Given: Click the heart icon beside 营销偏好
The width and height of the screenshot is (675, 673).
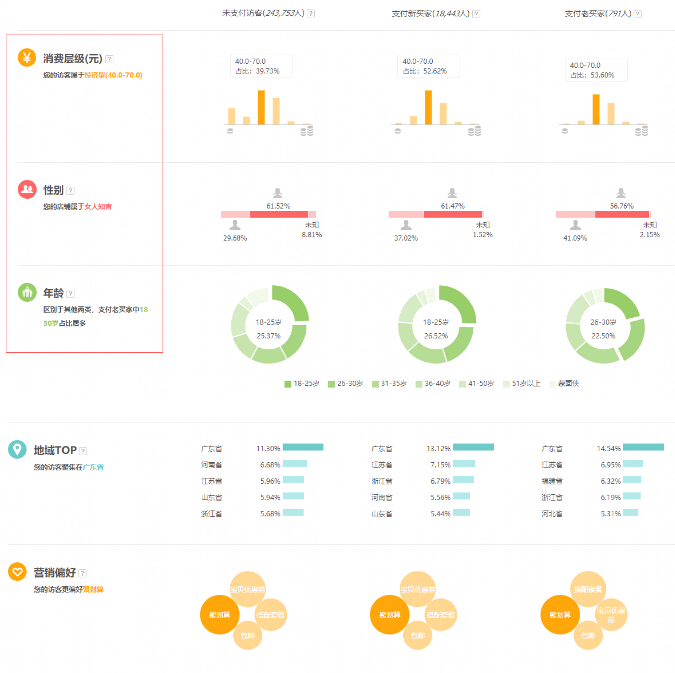Looking at the screenshot, I should click(x=17, y=572).
